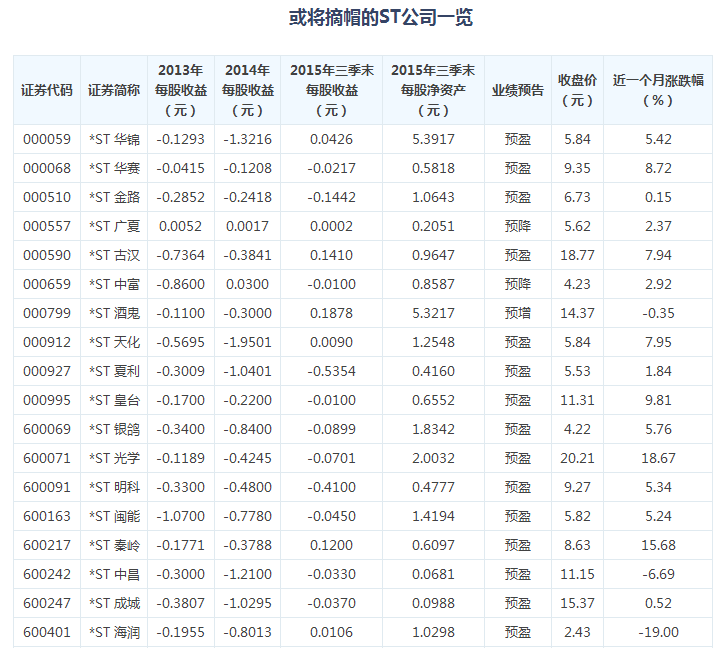Open the *ST 海润 stock name
724x648 pixels.
click(x=114, y=632)
